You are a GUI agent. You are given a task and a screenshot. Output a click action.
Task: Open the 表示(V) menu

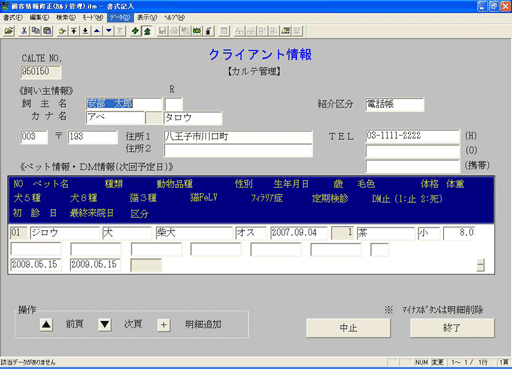pos(147,17)
